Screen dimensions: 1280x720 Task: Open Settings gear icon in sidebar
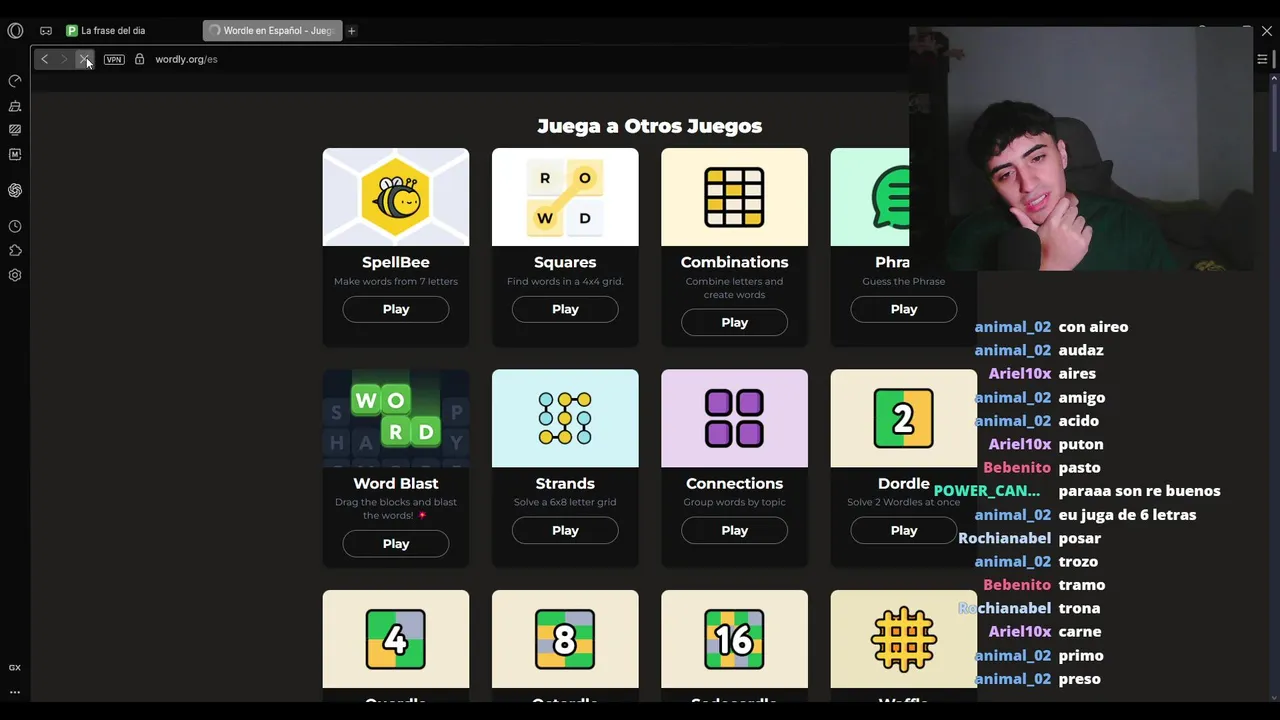pyautogui.click(x=15, y=275)
